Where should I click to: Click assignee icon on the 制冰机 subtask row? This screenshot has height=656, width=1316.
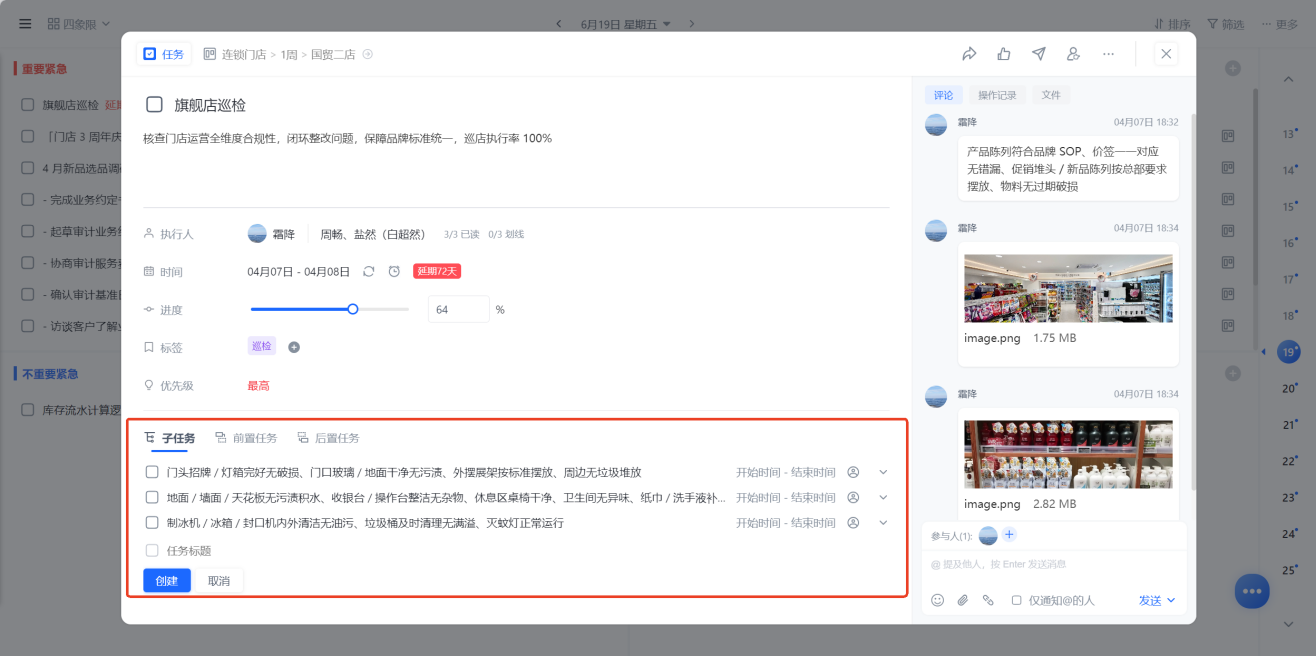point(853,522)
